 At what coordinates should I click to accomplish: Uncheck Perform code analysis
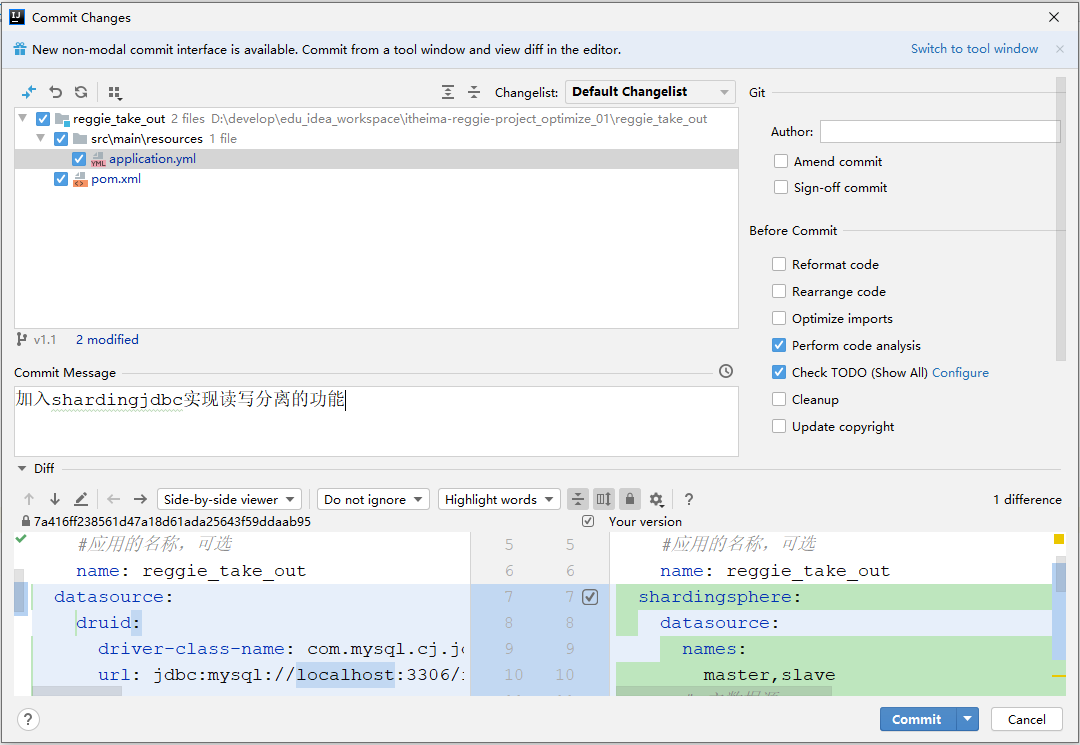pos(779,345)
